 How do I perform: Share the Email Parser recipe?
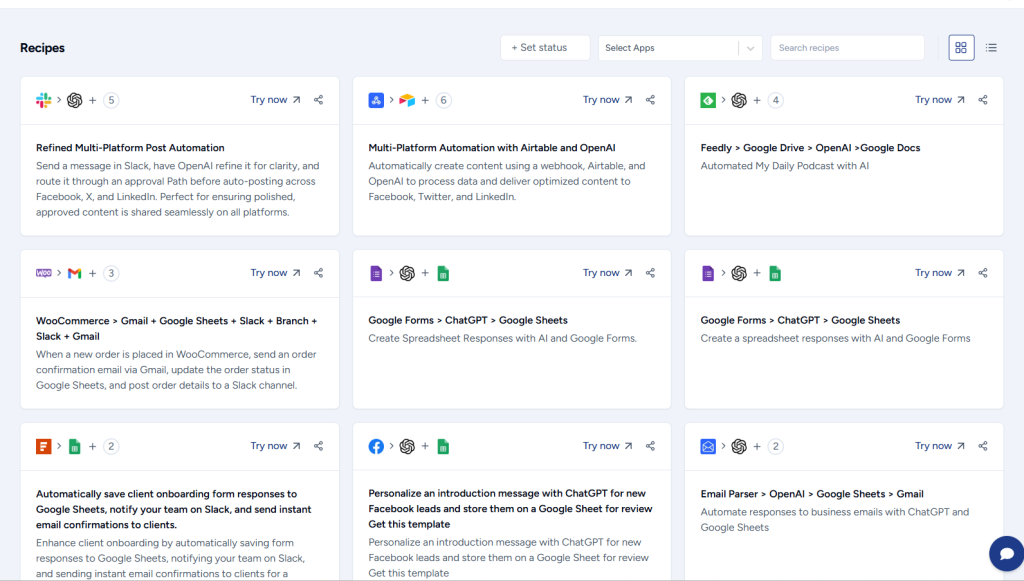click(x=982, y=447)
